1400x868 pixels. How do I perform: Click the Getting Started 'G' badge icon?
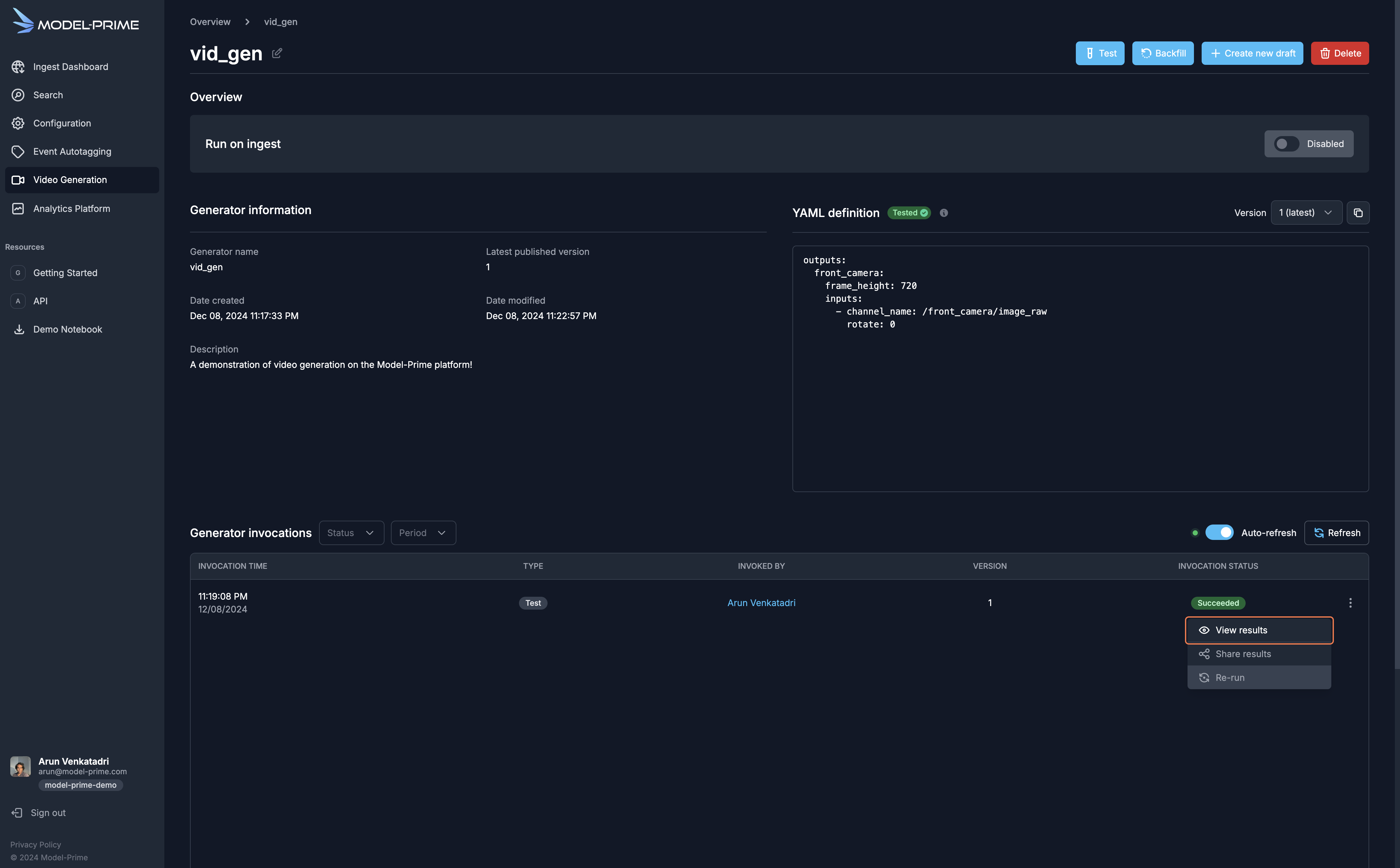(x=18, y=273)
